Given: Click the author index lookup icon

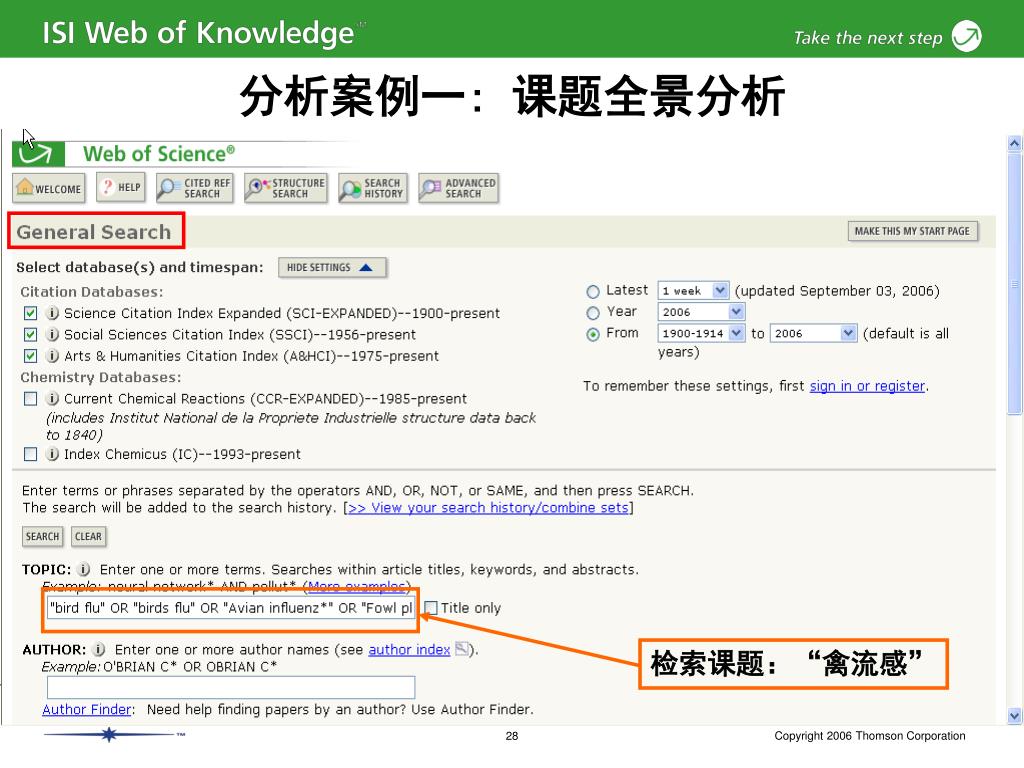Looking at the screenshot, I should [462, 649].
